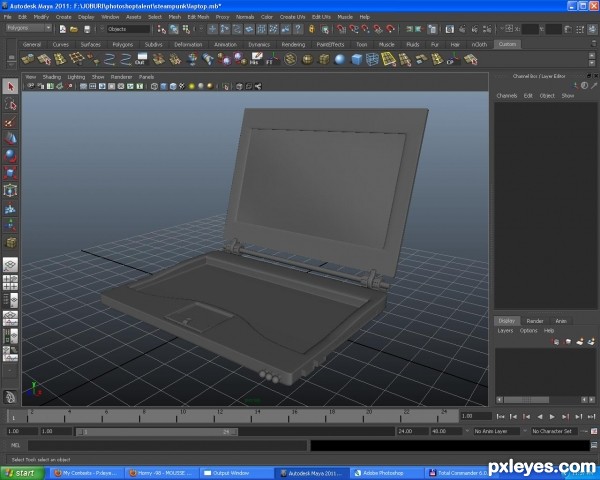This screenshot has width=600, height=480.
Task: Play the animation forwards
Action: [x=552, y=416]
